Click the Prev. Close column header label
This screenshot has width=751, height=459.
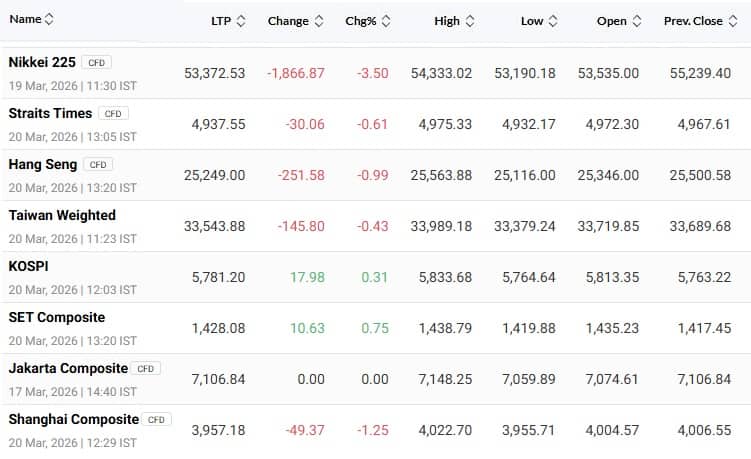coord(693,21)
